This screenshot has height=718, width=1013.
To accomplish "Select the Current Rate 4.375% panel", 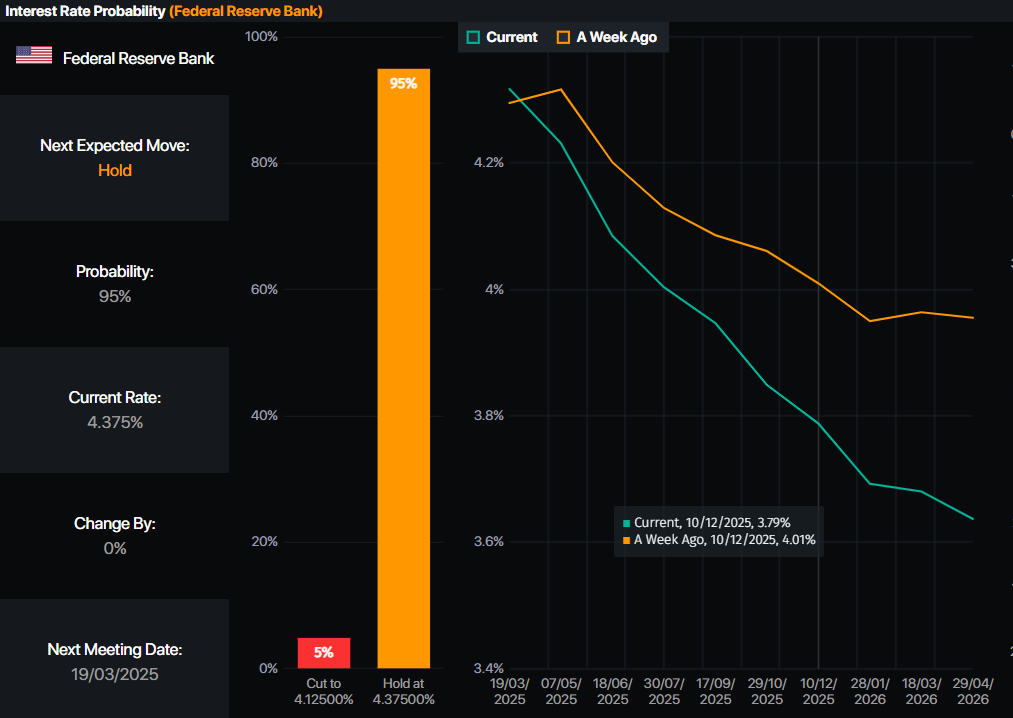I will (x=114, y=410).
